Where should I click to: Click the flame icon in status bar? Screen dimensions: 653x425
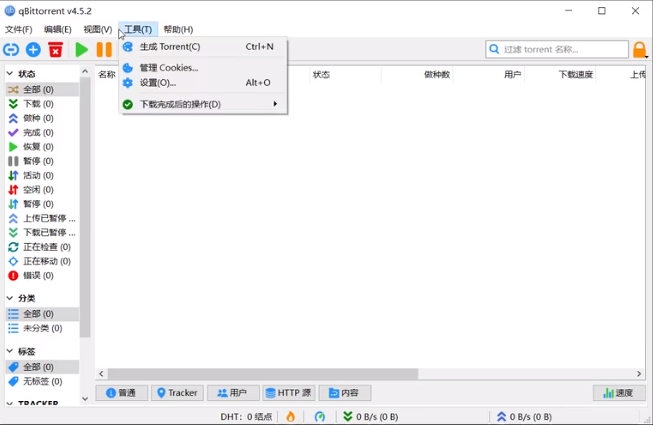[290, 416]
